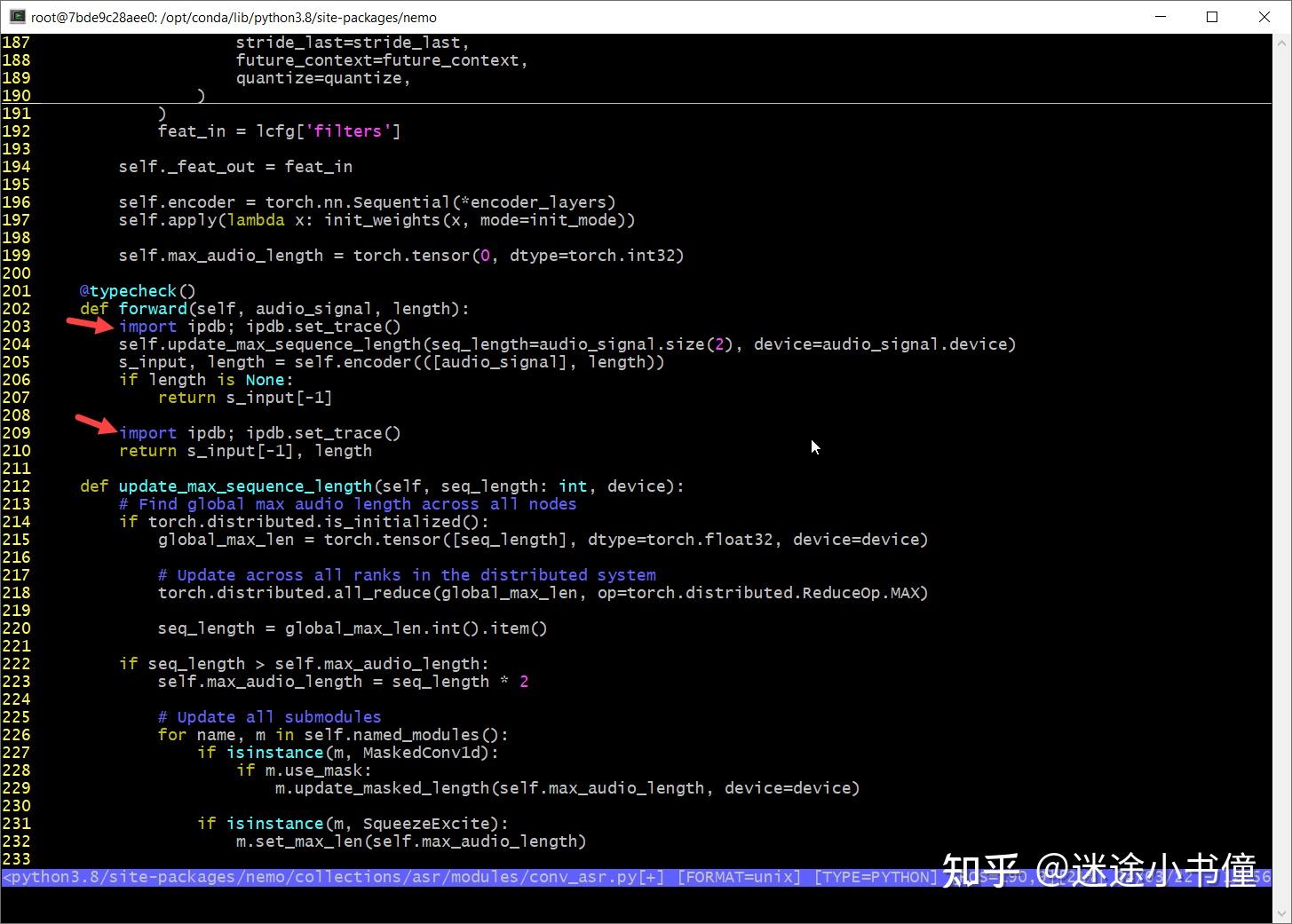Click 'def forward(self, audio_signal, length):' line

pos(274,309)
